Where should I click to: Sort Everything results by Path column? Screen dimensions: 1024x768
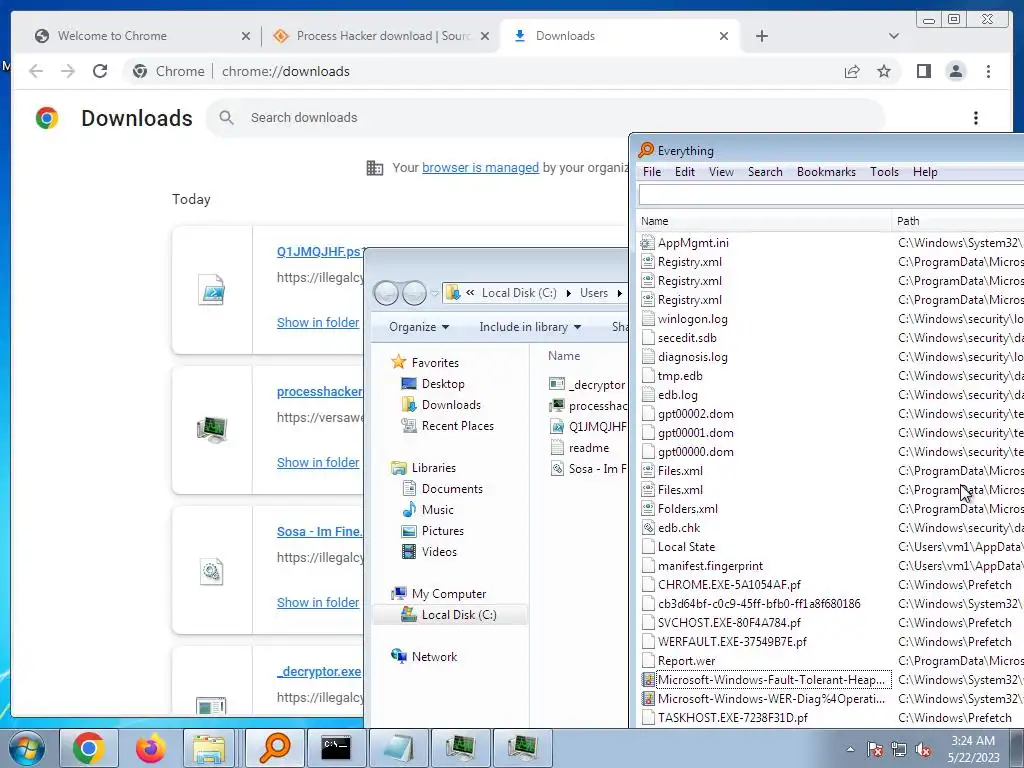[x=958, y=221]
